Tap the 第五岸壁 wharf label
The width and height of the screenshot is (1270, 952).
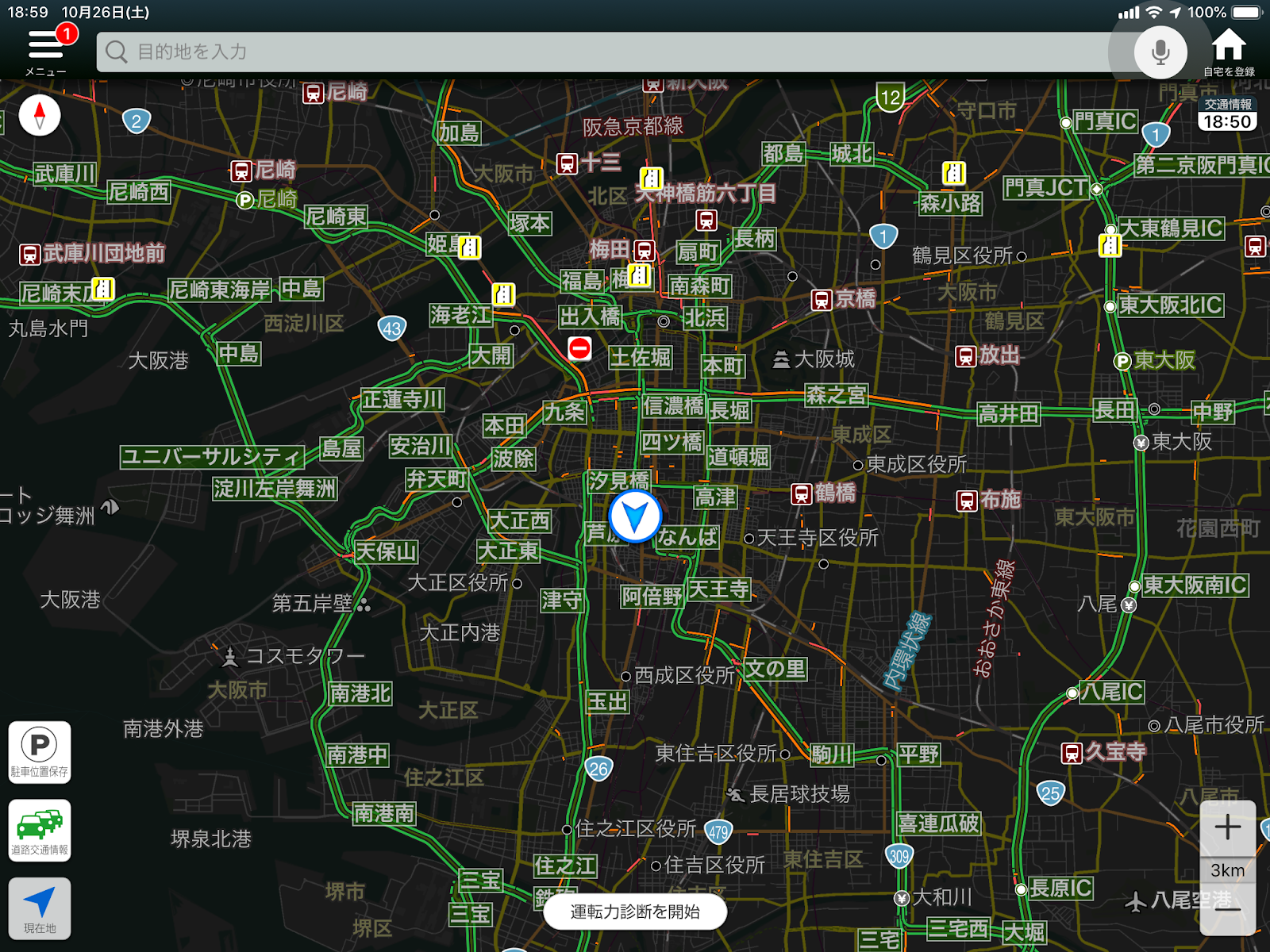(313, 604)
